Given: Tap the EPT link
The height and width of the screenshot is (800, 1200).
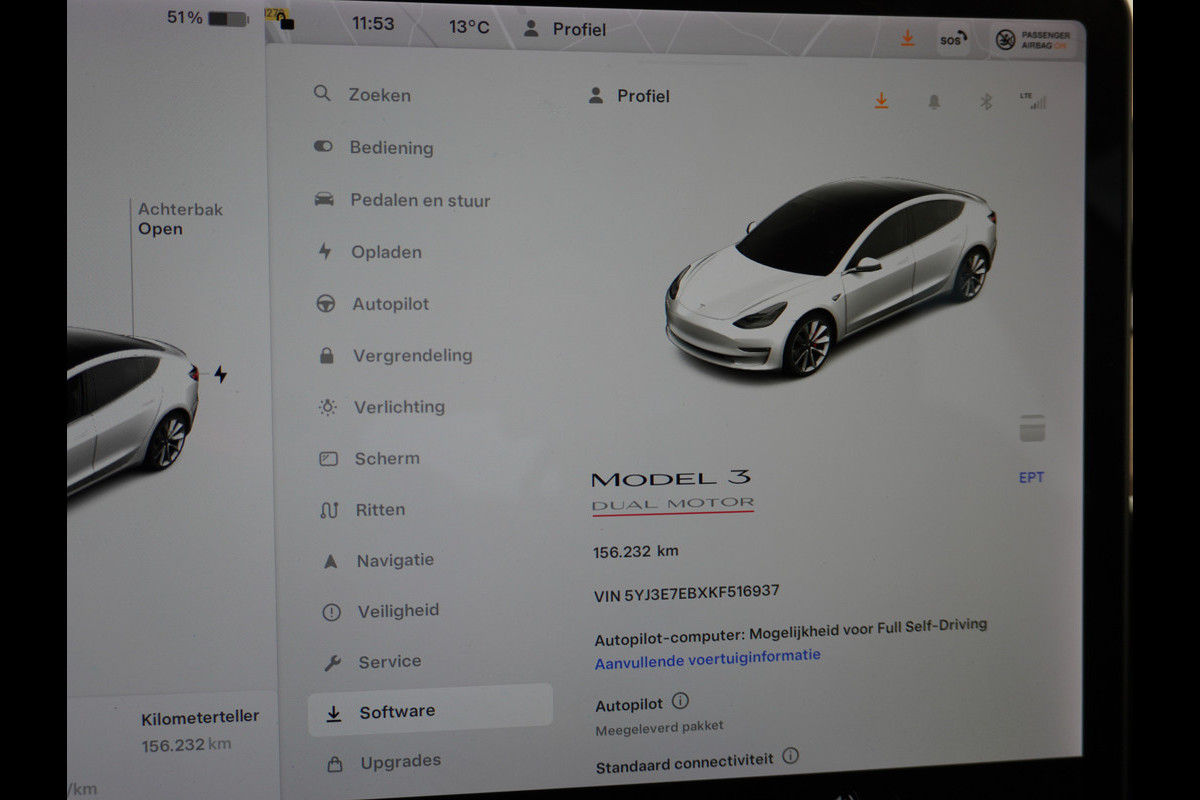Looking at the screenshot, I should pos(1031,478).
